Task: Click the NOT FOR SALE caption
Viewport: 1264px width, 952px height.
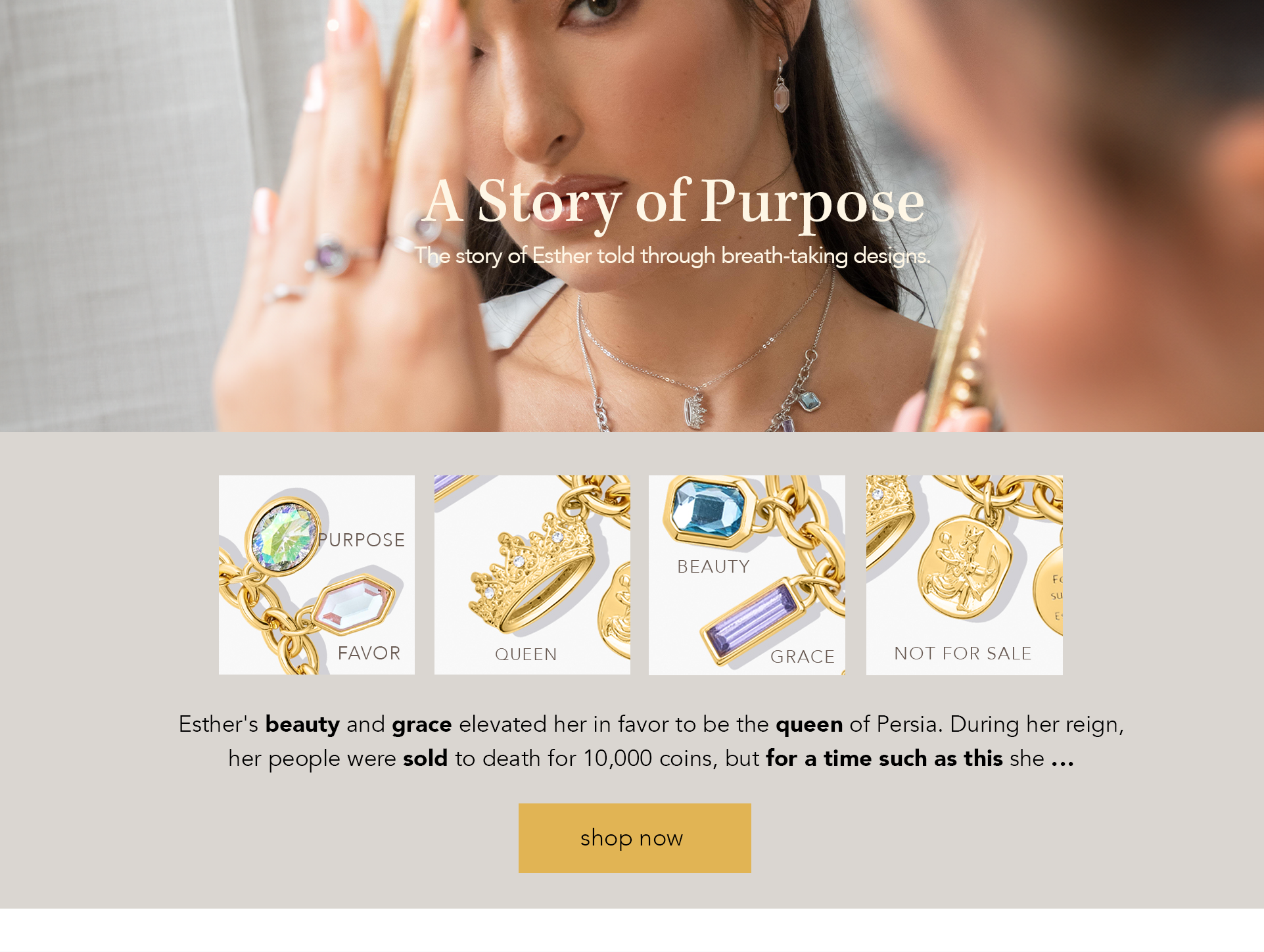Action: coord(962,653)
